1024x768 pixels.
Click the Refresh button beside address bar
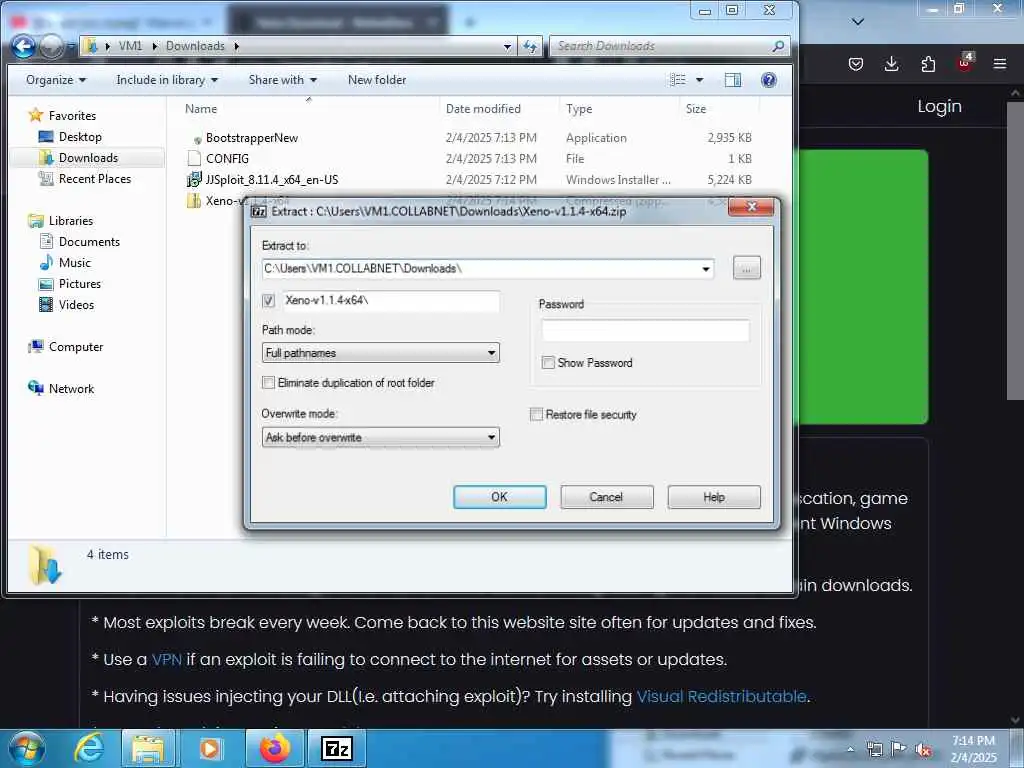[x=530, y=46]
